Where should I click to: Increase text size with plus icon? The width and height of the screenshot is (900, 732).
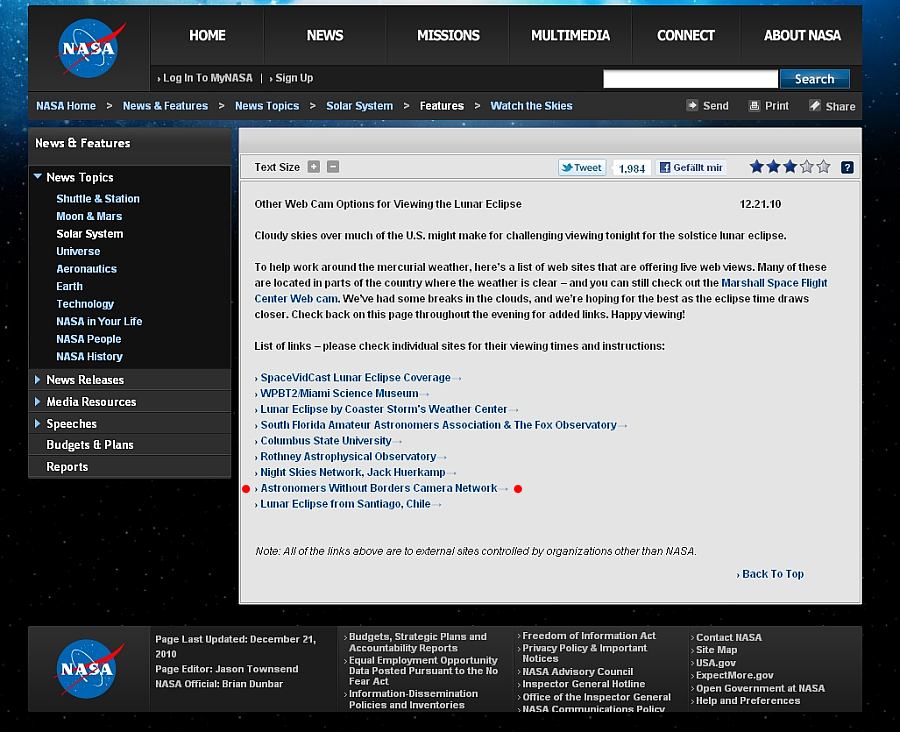point(313,167)
